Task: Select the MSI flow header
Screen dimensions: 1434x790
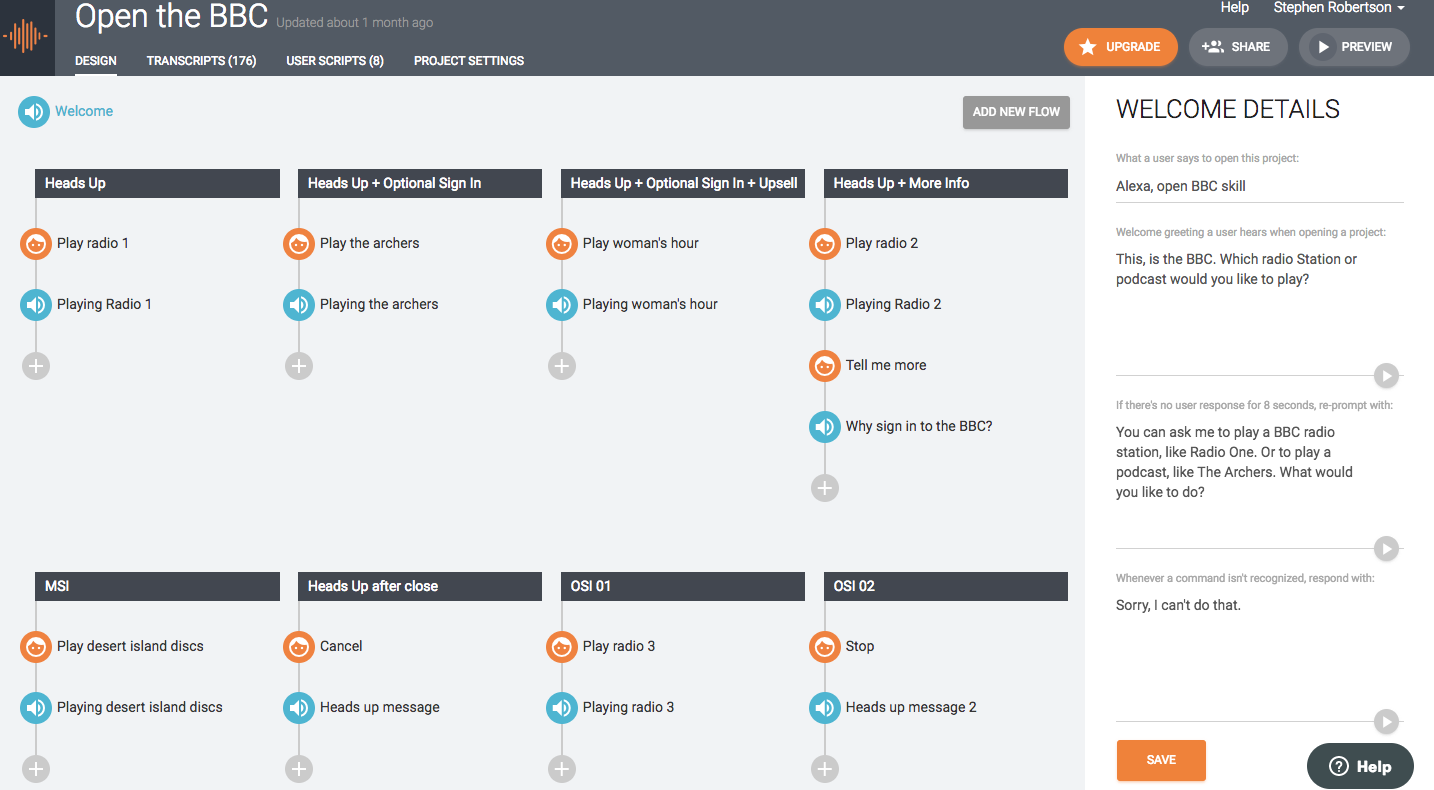Action: click(157, 586)
